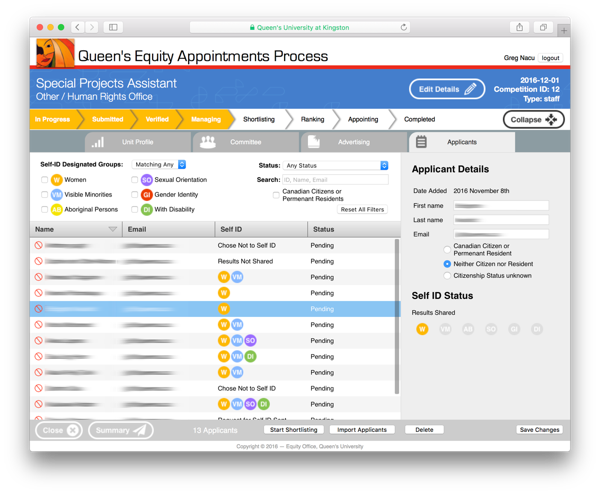This screenshot has width=600, height=494.
Task: Click the Collapse arrows icon
Action: point(551,119)
